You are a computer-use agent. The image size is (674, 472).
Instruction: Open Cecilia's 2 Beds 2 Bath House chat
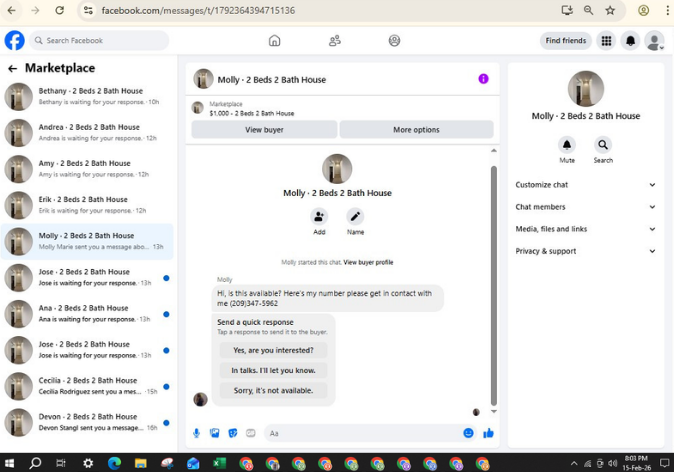[87, 386]
